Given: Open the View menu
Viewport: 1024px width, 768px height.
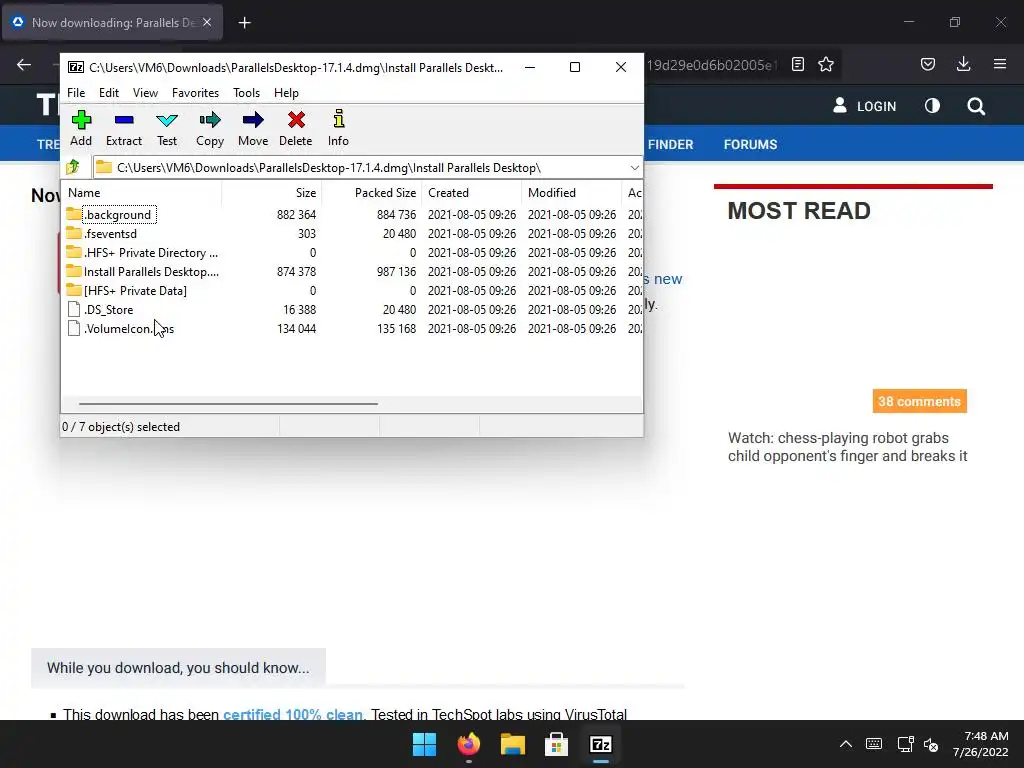Looking at the screenshot, I should [x=145, y=93].
